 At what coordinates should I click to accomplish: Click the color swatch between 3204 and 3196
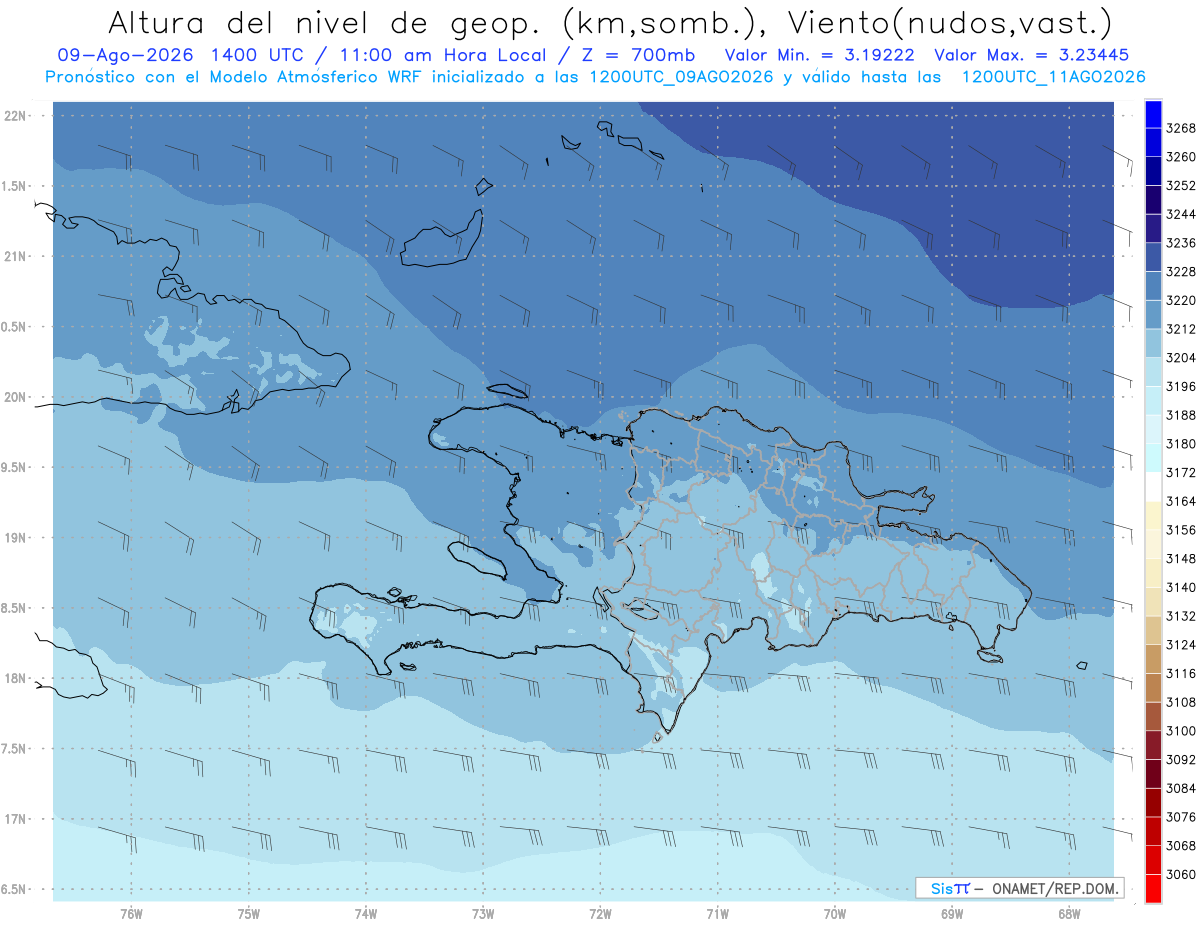(1153, 372)
